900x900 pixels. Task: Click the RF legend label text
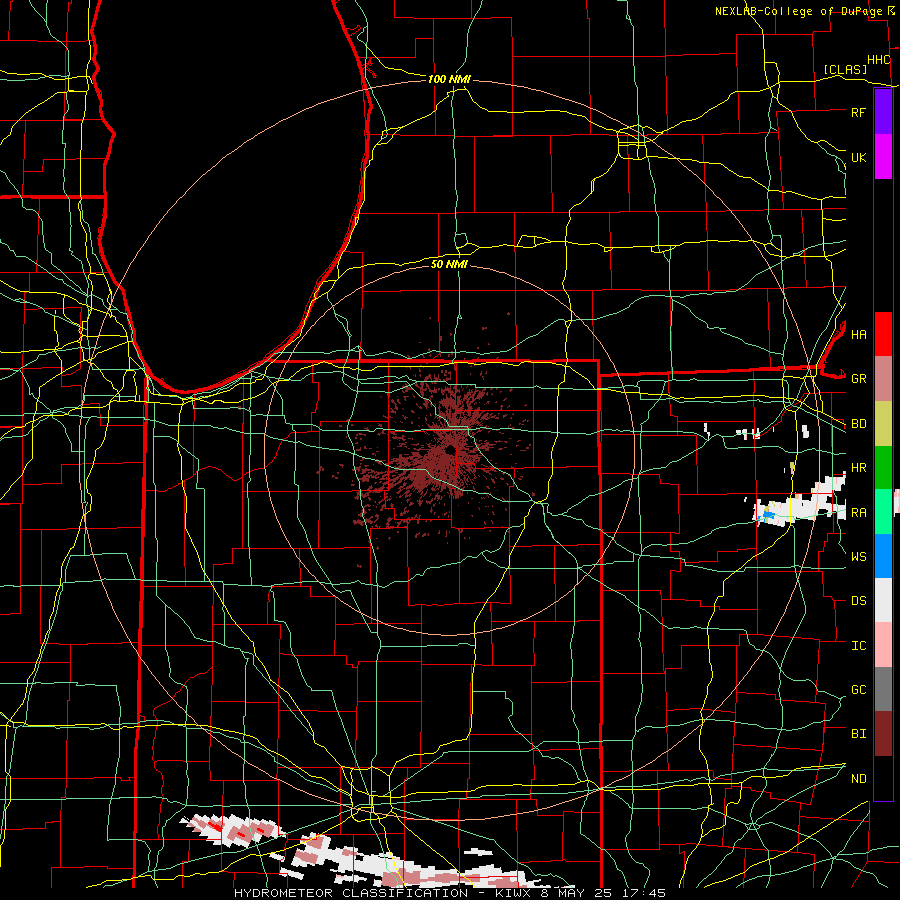(858, 112)
